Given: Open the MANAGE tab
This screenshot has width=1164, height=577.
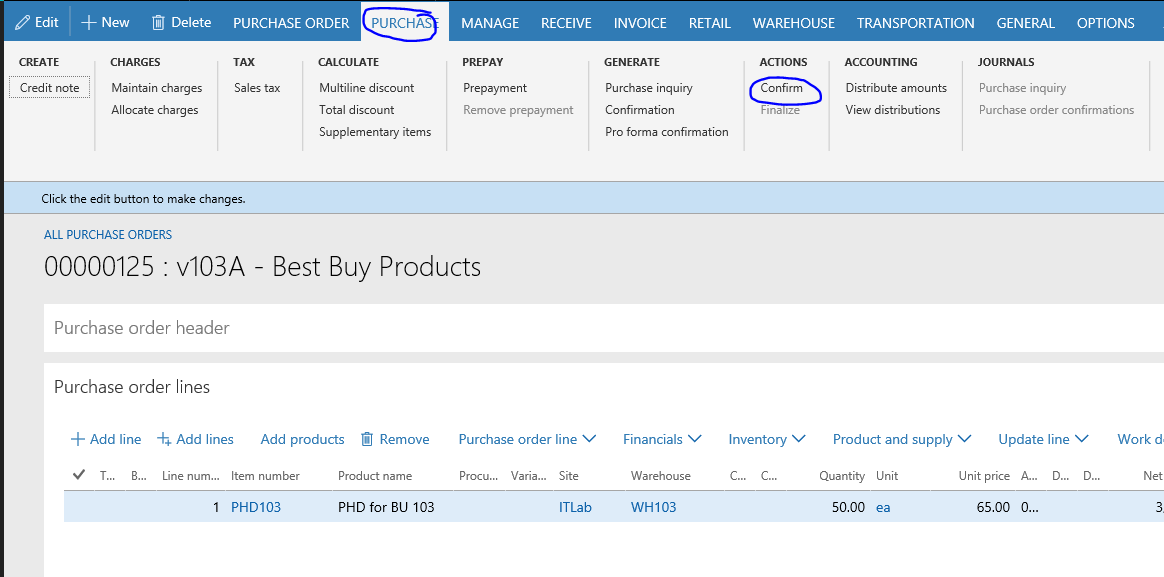Looking at the screenshot, I should (x=490, y=23).
